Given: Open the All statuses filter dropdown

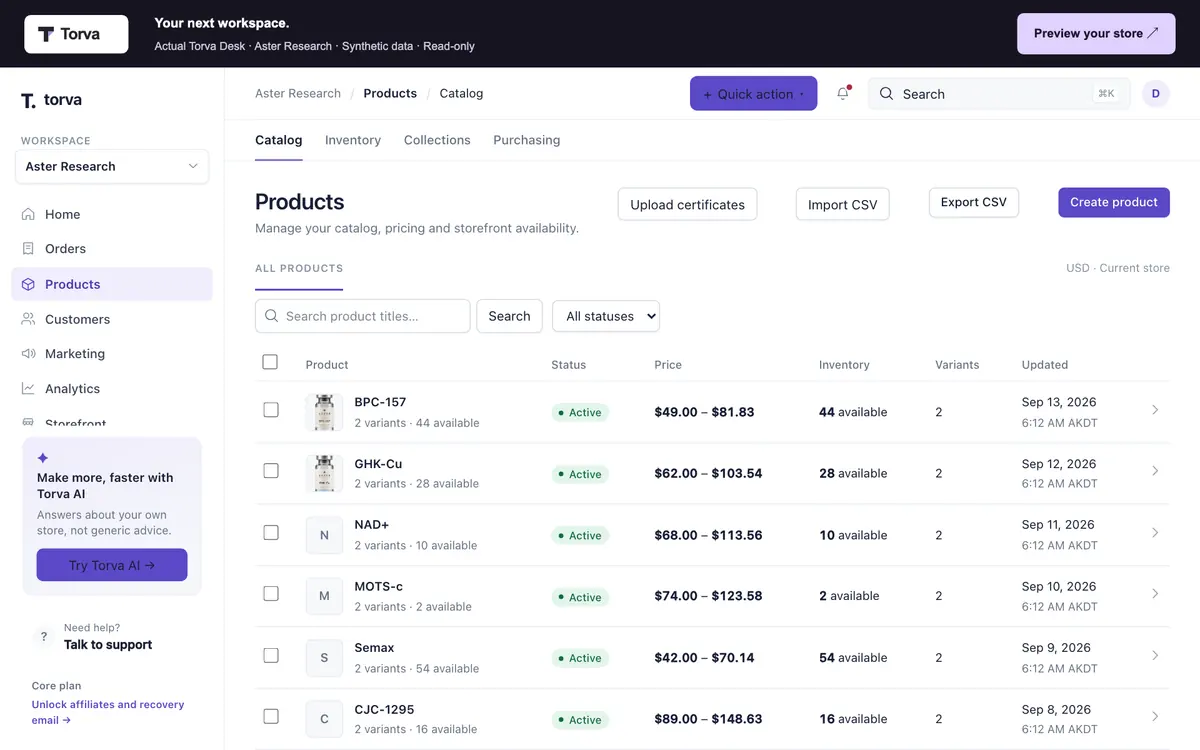Looking at the screenshot, I should click(606, 316).
